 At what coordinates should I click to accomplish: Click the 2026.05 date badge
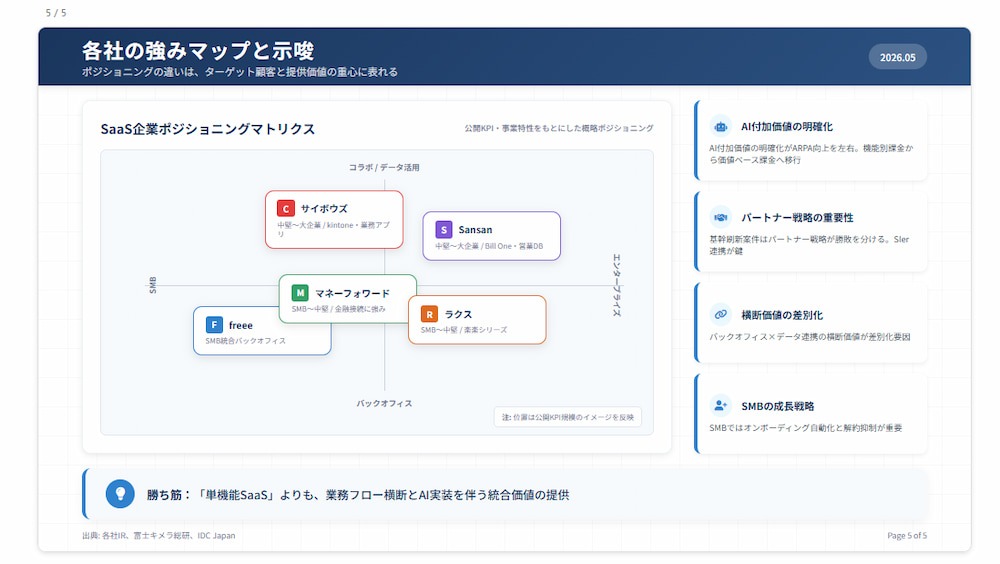[897, 57]
